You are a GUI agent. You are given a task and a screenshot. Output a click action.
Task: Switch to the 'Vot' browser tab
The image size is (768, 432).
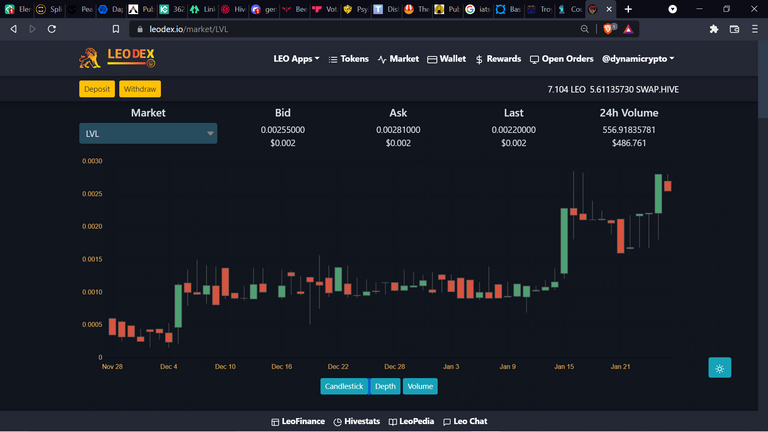click(x=325, y=9)
